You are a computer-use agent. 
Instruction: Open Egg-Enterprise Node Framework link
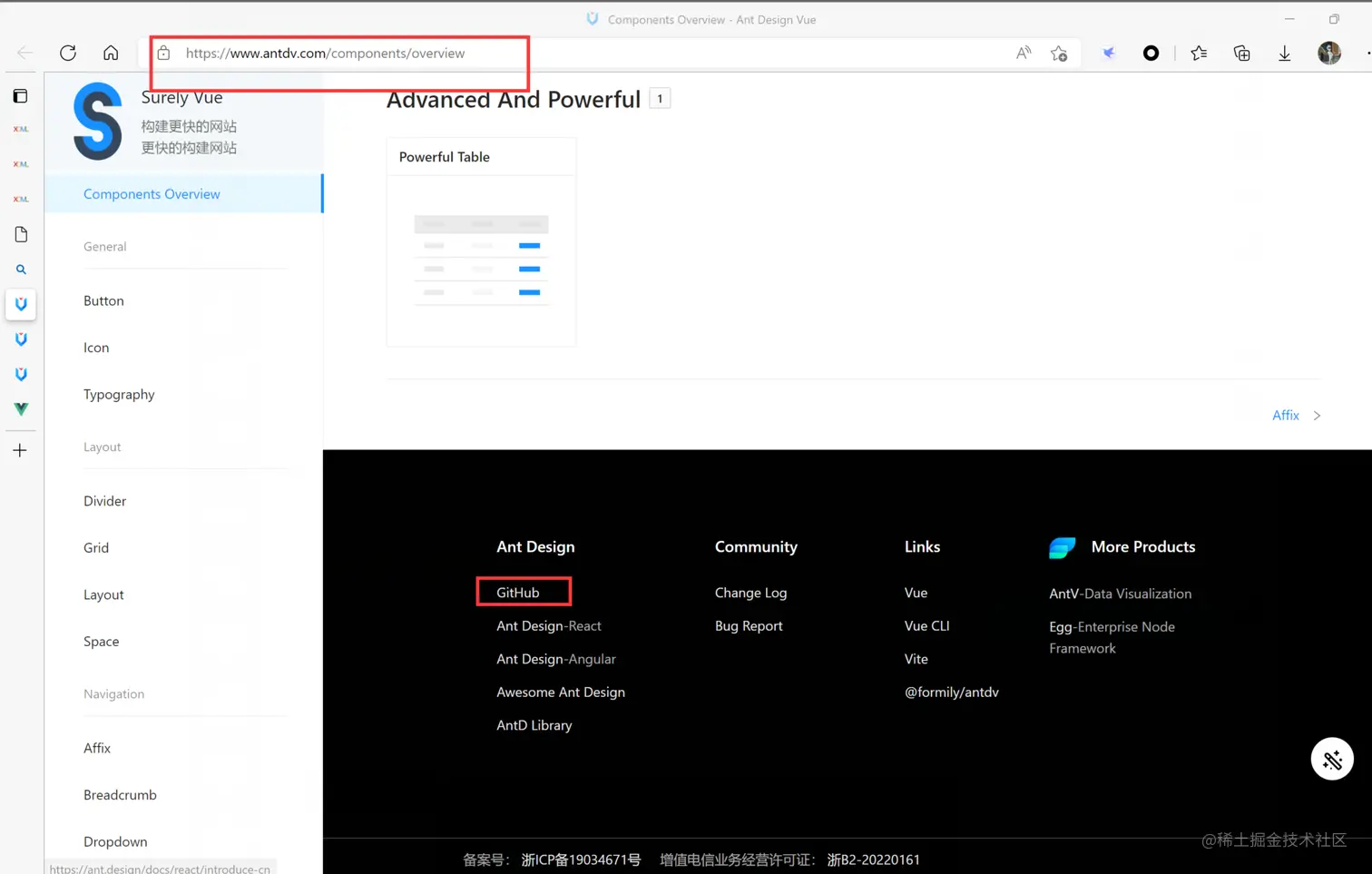1112,637
